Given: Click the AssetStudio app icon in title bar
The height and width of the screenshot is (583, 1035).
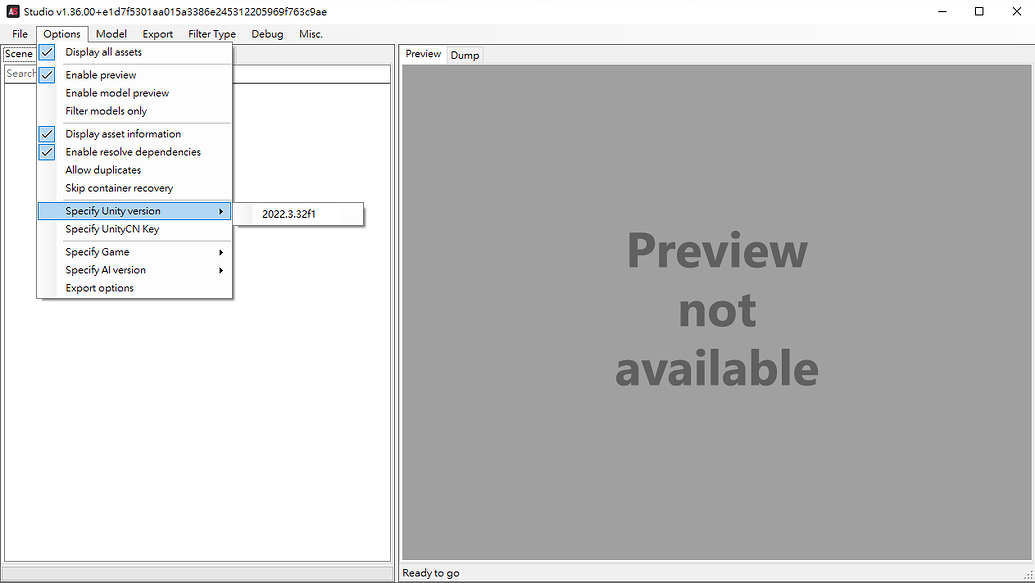Looking at the screenshot, I should coord(13,11).
